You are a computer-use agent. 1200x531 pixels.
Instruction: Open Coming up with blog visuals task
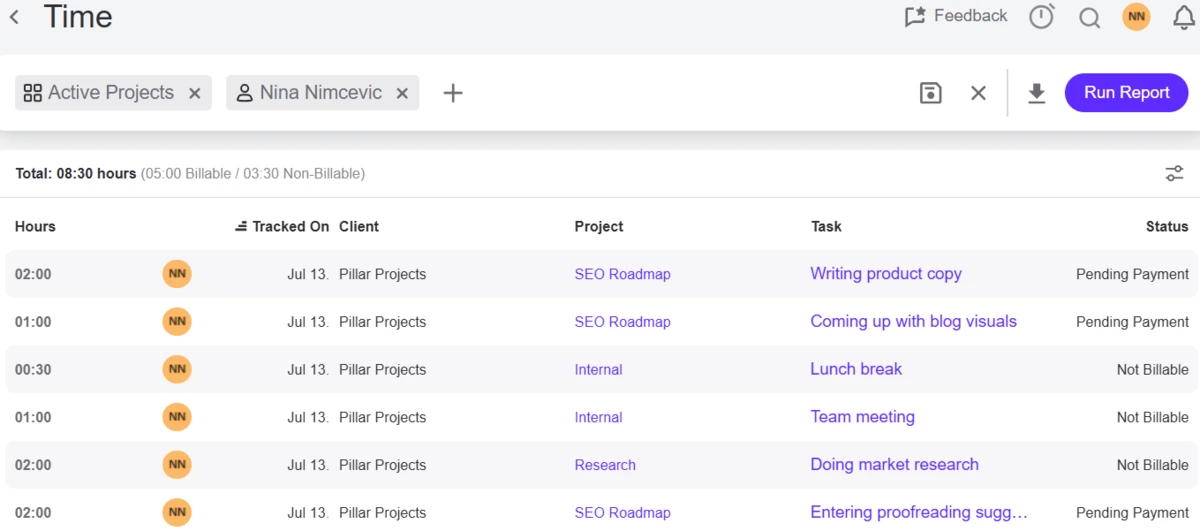pos(913,322)
